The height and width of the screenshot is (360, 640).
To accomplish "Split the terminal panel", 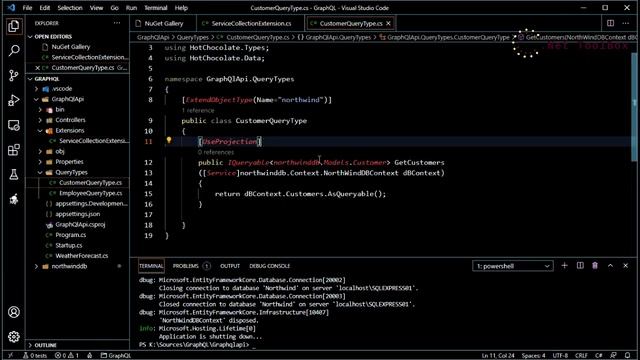I will coord(580,266).
